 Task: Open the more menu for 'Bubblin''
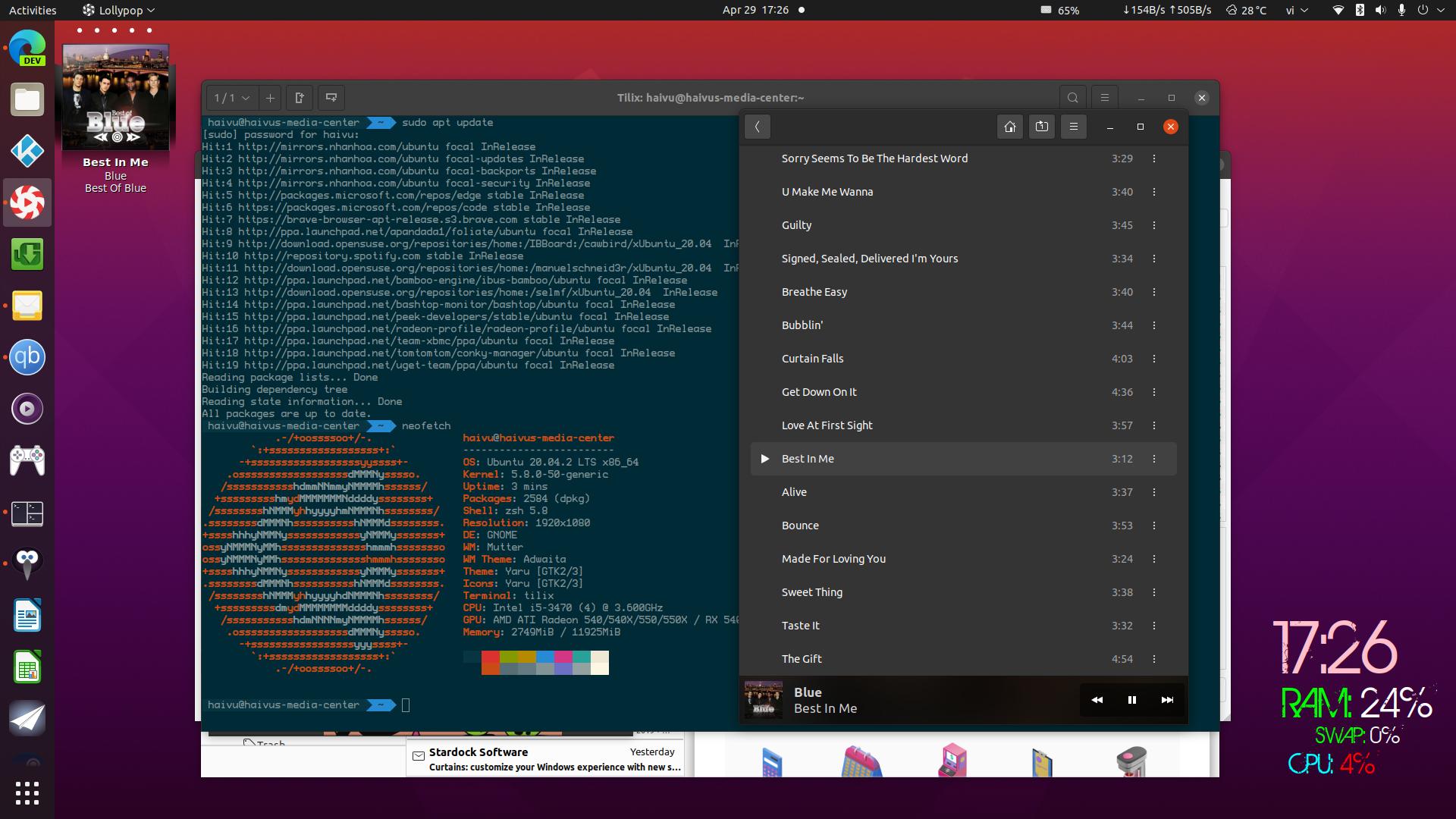pos(1154,325)
